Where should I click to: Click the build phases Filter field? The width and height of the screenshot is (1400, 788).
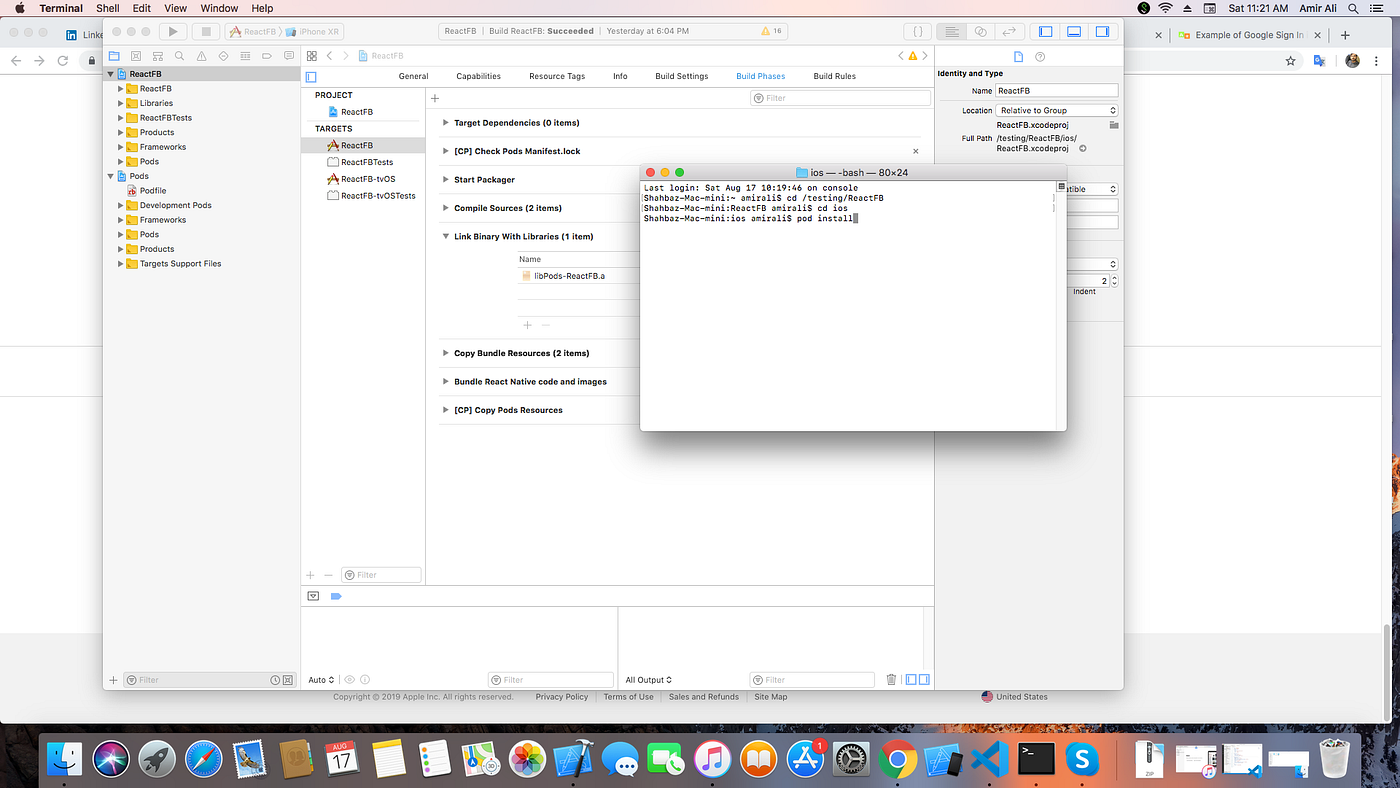point(841,98)
